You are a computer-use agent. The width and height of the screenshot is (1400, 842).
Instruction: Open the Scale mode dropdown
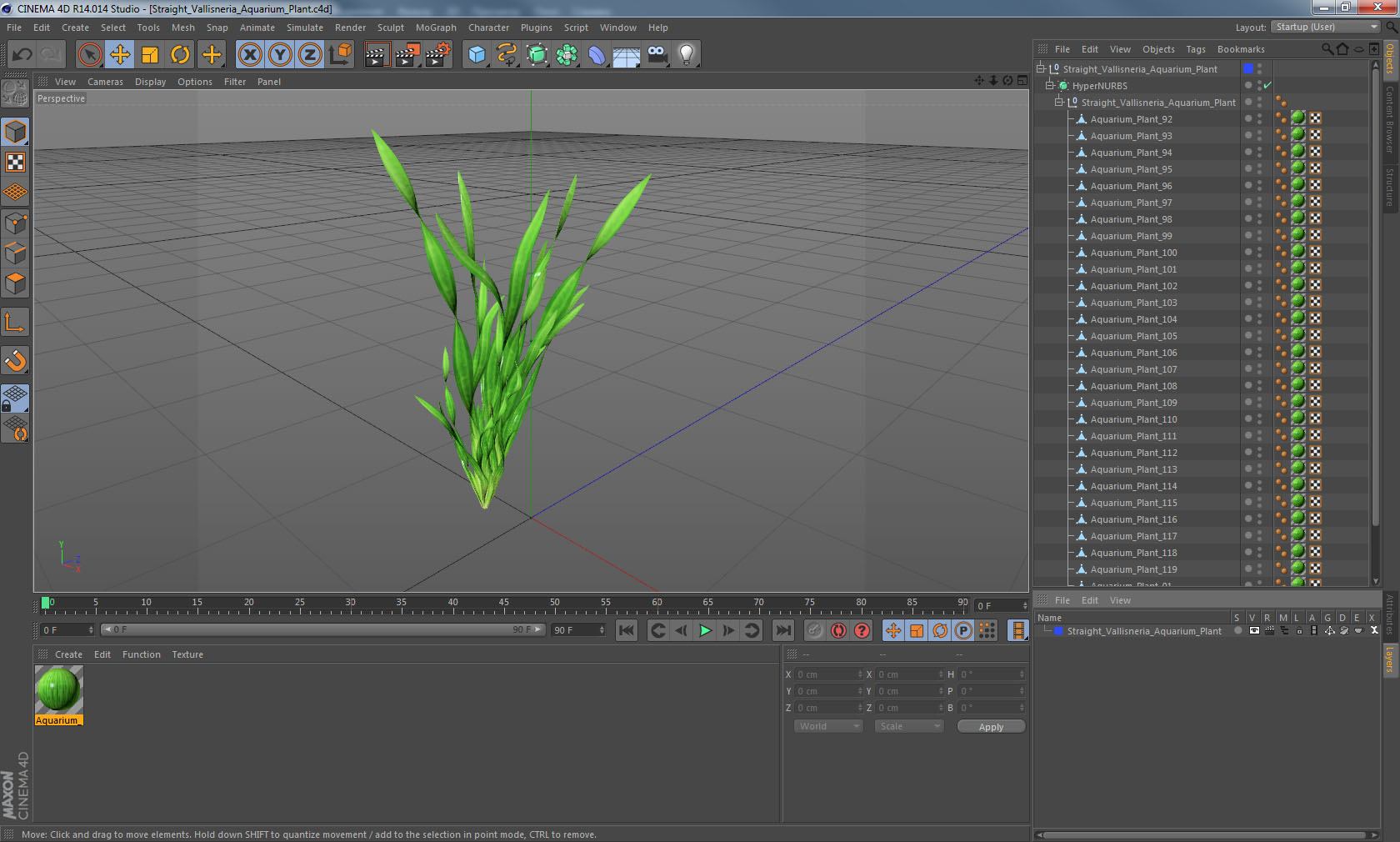pos(909,726)
